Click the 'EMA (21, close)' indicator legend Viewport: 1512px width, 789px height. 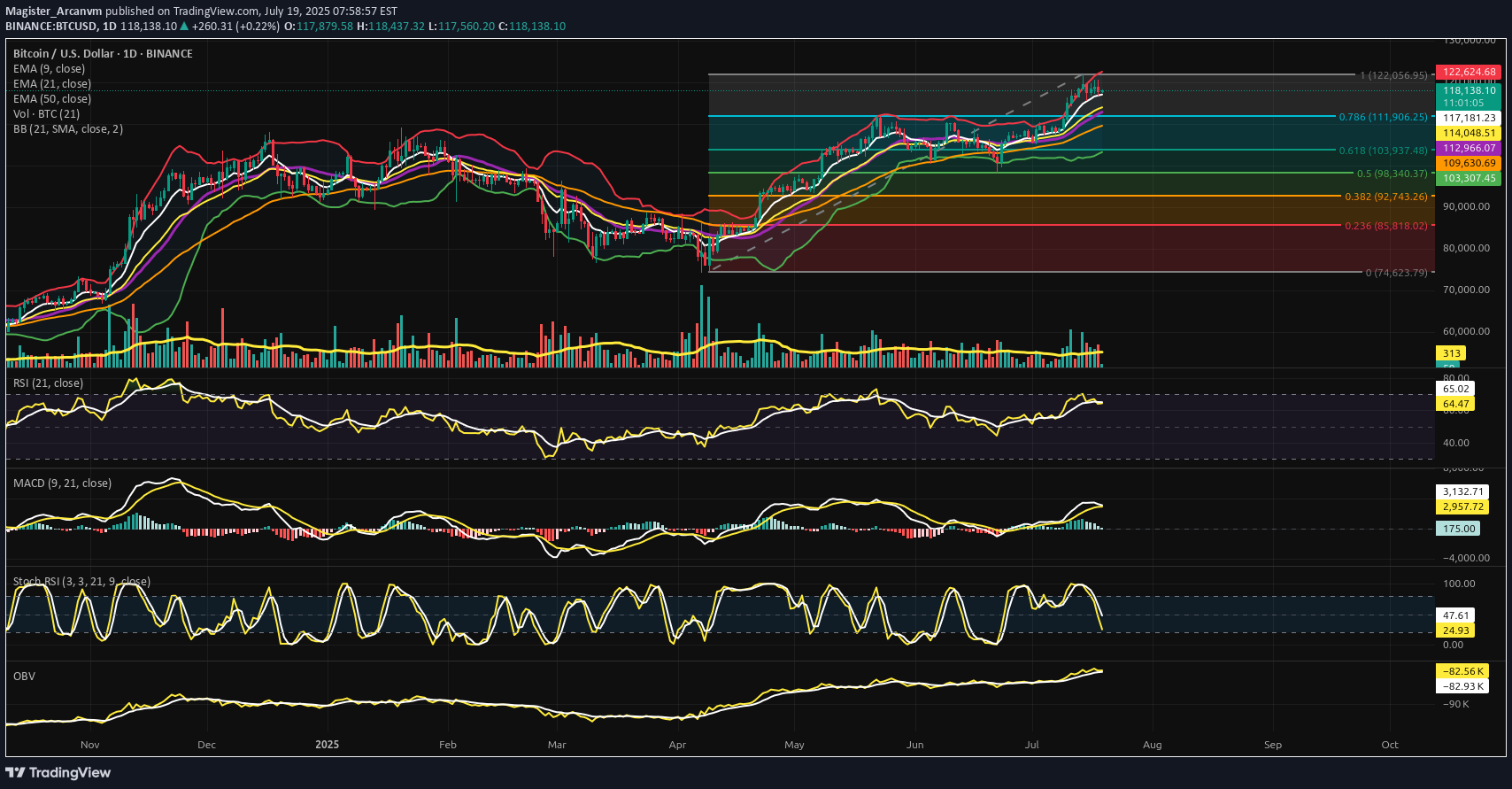[x=51, y=84]
